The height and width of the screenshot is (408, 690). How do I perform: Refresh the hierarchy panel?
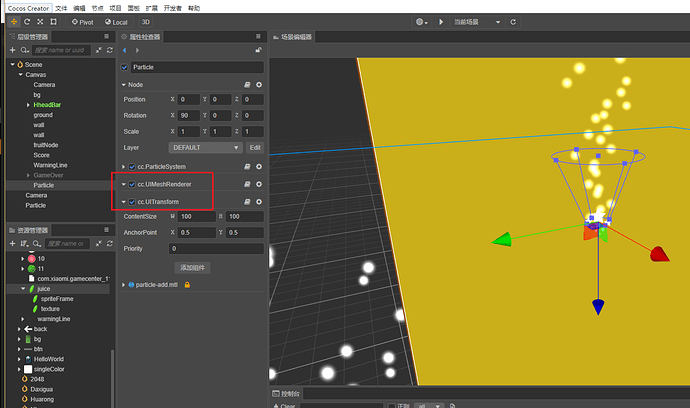pos(110,50)
